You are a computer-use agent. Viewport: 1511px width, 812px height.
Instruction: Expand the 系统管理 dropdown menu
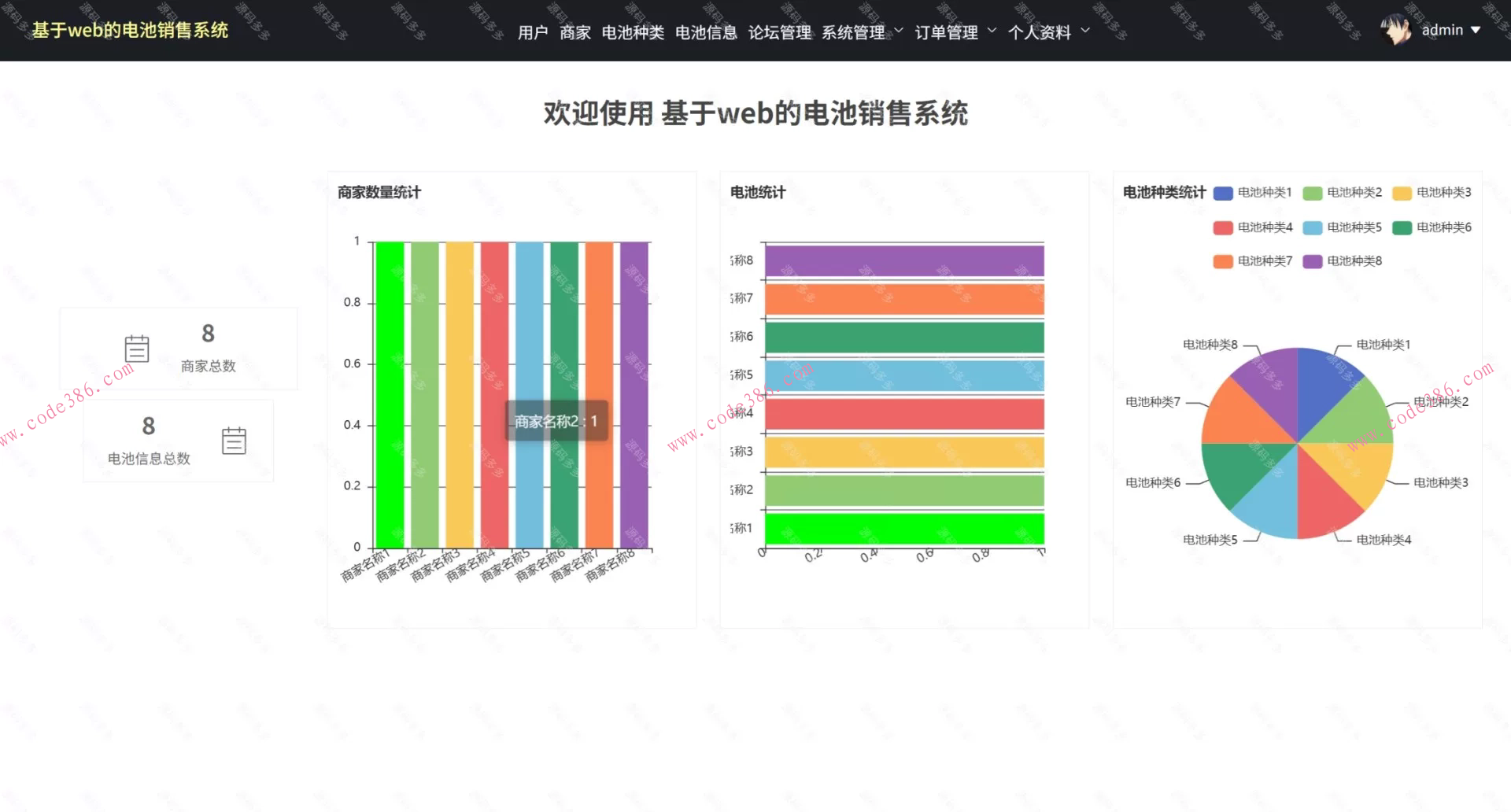[x=862, y=32]
